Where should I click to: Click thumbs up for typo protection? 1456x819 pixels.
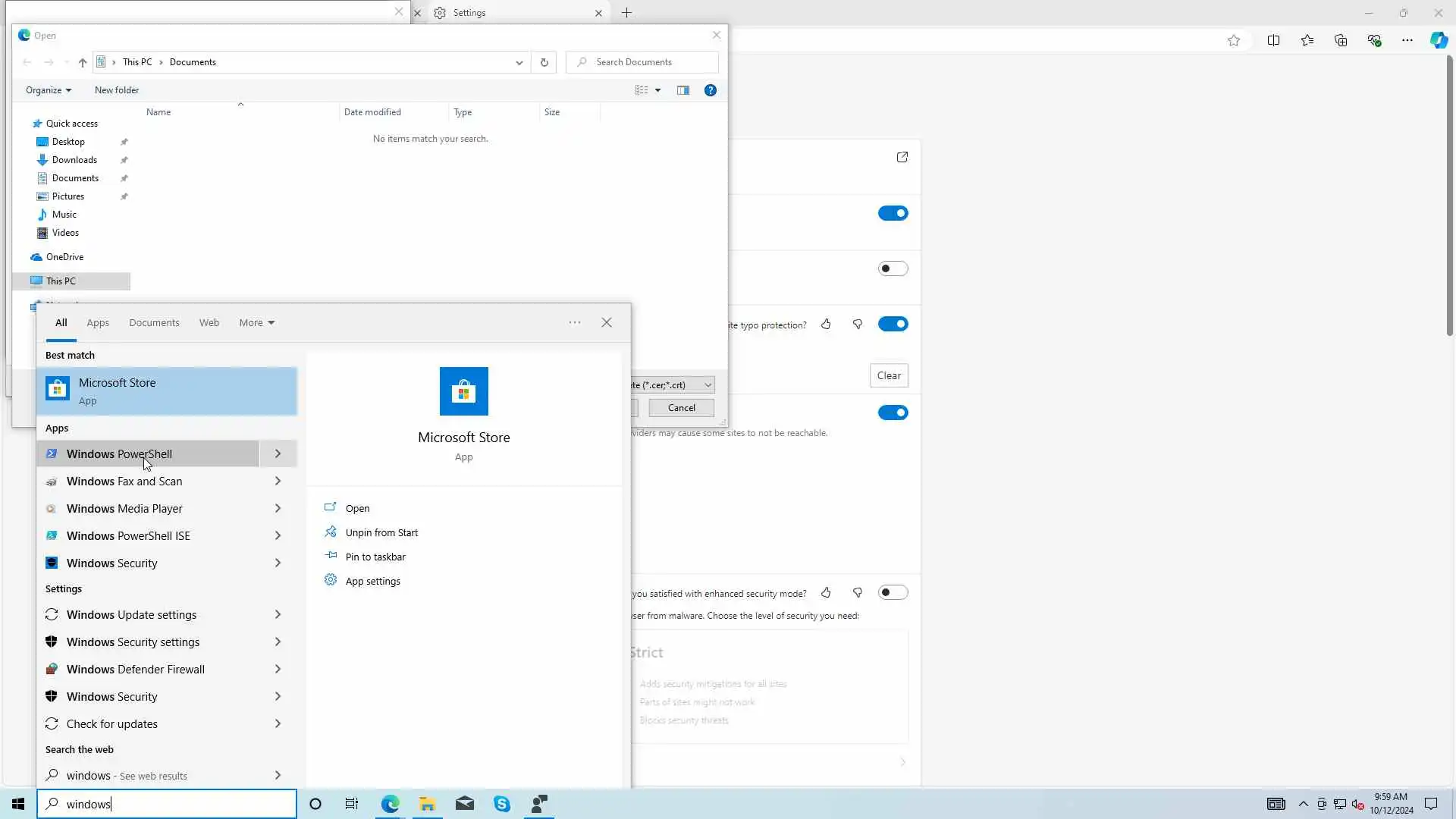(826, 325)
